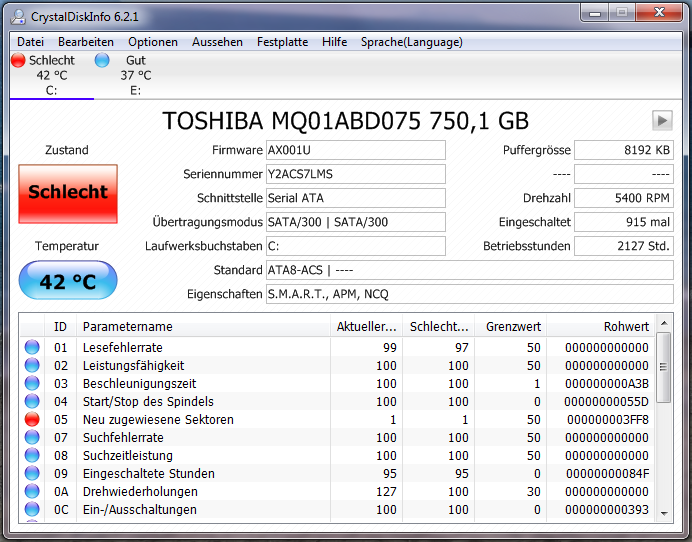Screen dimensions: 692x542
Task: Click the disk title TOSHIBA MQ01ABD075 750,1 GB
Action: tap(346, 120)
